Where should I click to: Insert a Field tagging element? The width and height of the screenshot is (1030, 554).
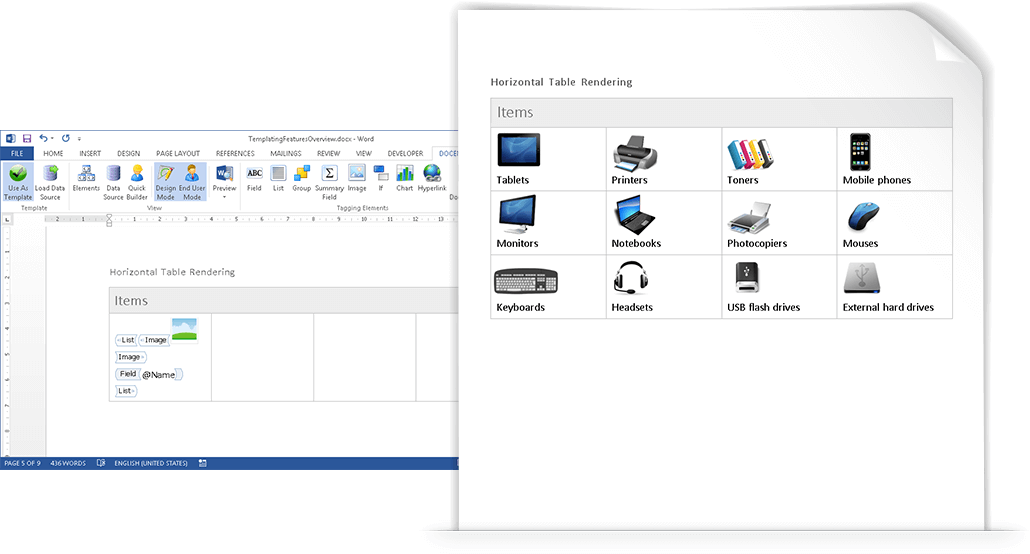254,178
